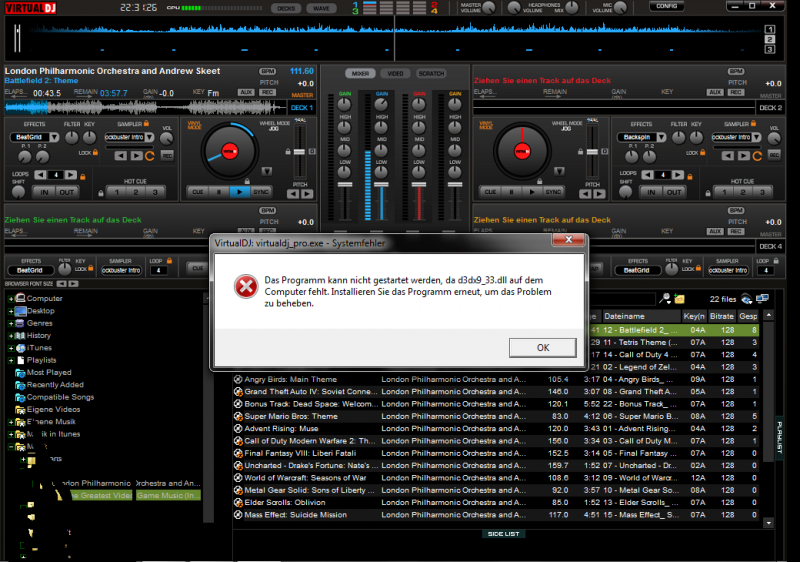800x562 pixels.
Task: Toggle loop lock icon on Deck 1
Action: [x=83, y=177]
